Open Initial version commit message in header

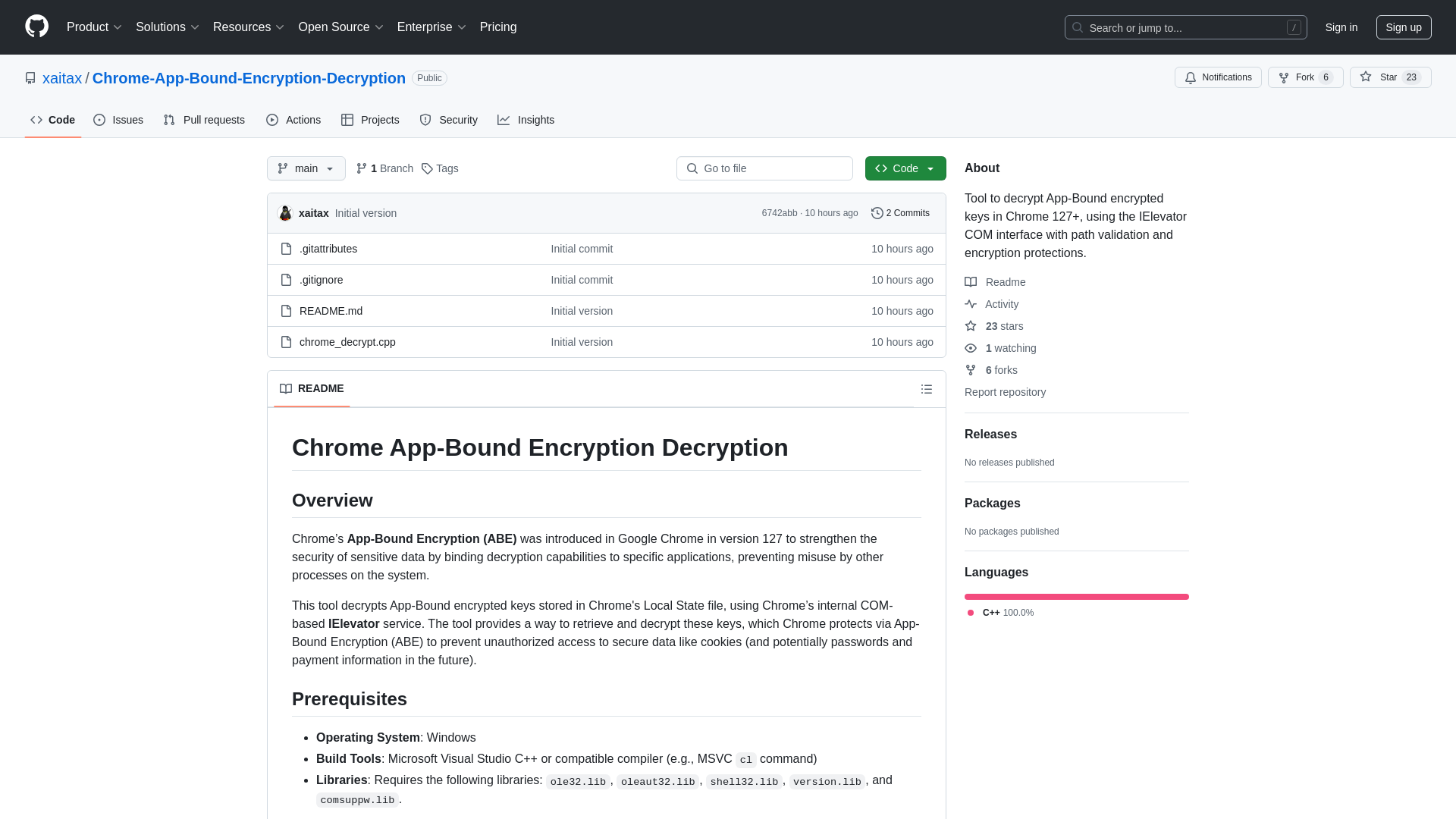click(x=366, y=213)
